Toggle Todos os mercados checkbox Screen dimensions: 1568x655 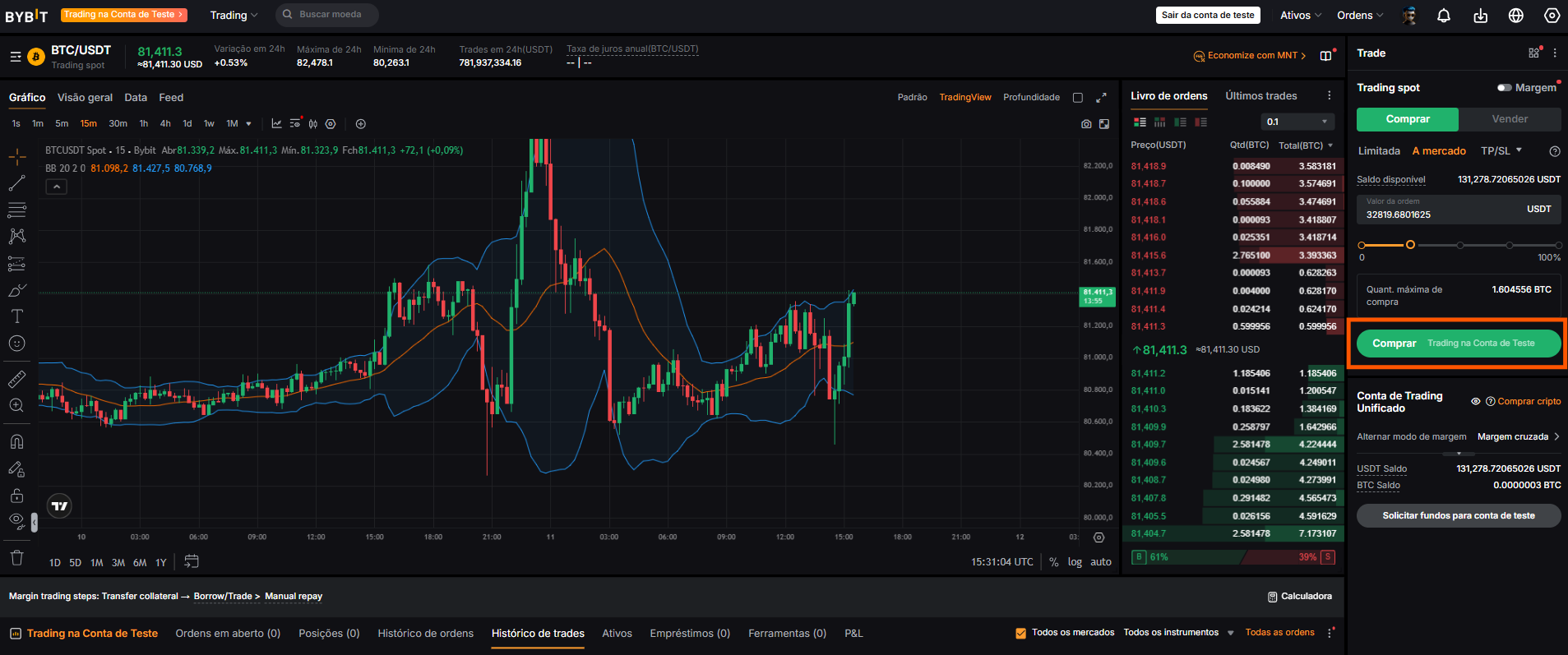coord(1020,633)
